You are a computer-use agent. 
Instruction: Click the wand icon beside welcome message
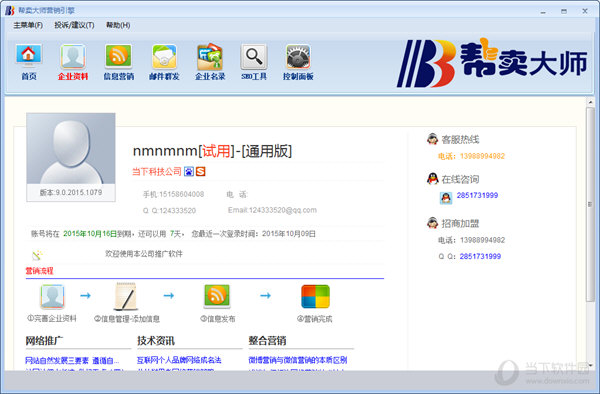point(37,255)
